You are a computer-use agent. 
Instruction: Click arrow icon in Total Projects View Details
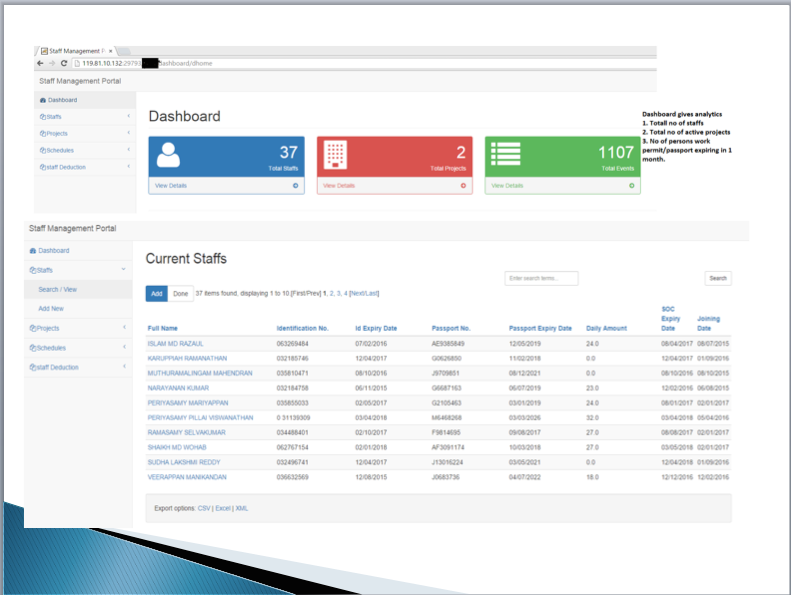(x=463, y=185)
